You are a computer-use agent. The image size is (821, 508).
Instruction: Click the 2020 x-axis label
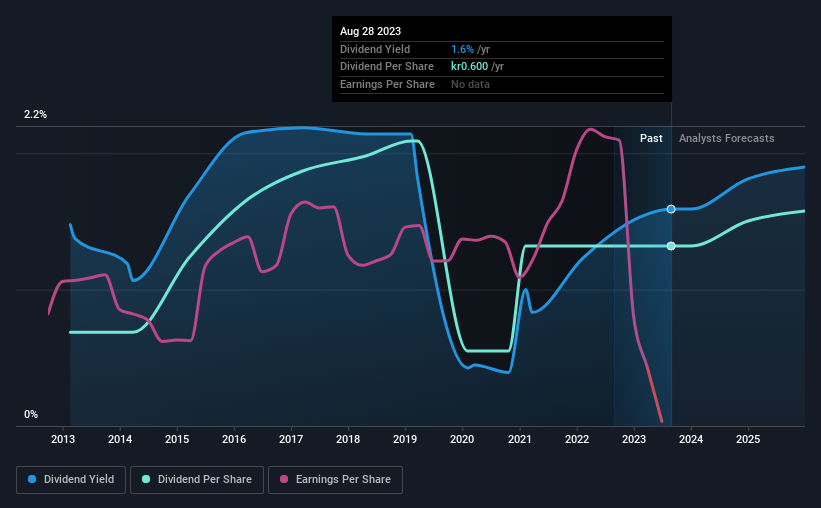[x=462, y=439]
